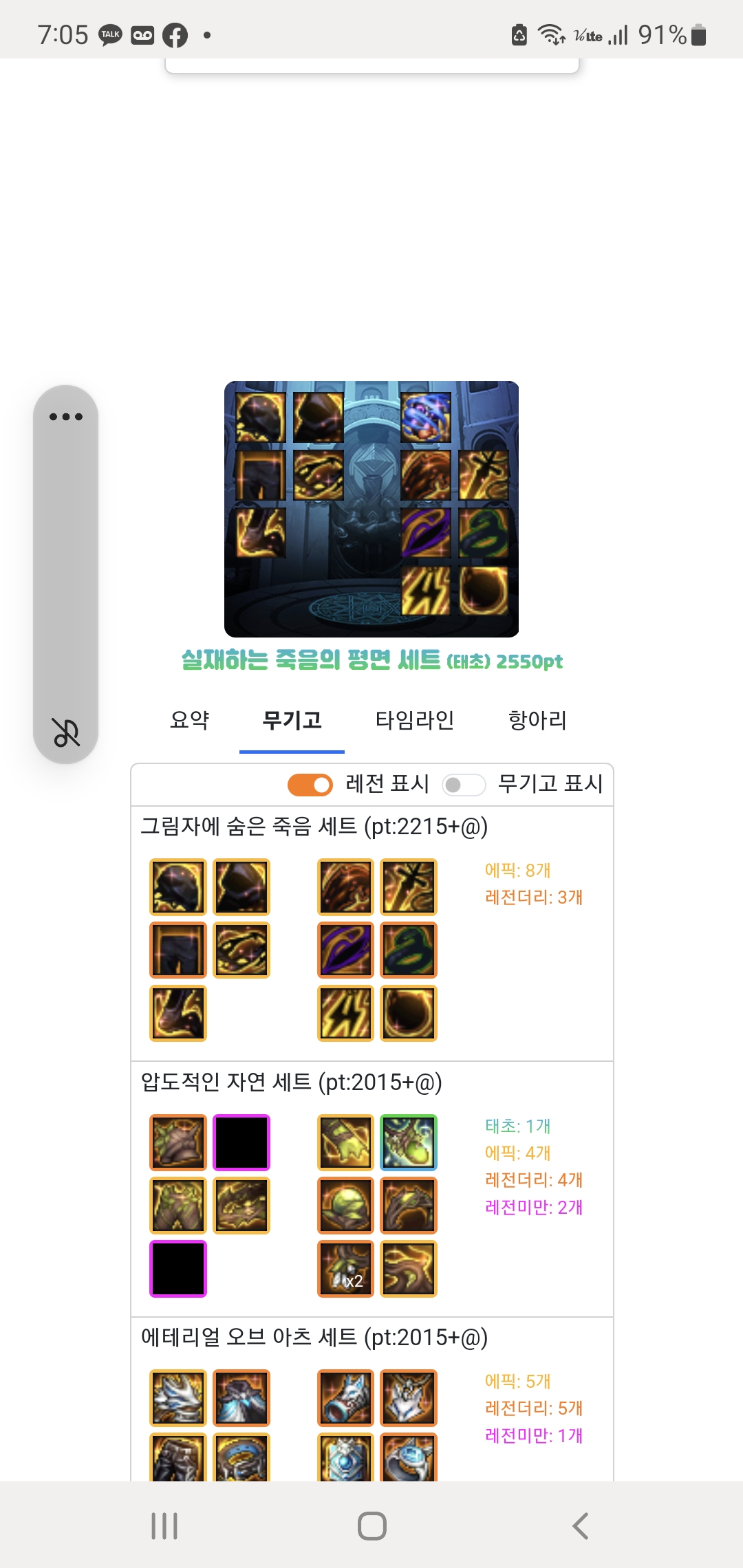
Task: Tap the dark ring orb item icon
Action: (x=409, y=1014)
